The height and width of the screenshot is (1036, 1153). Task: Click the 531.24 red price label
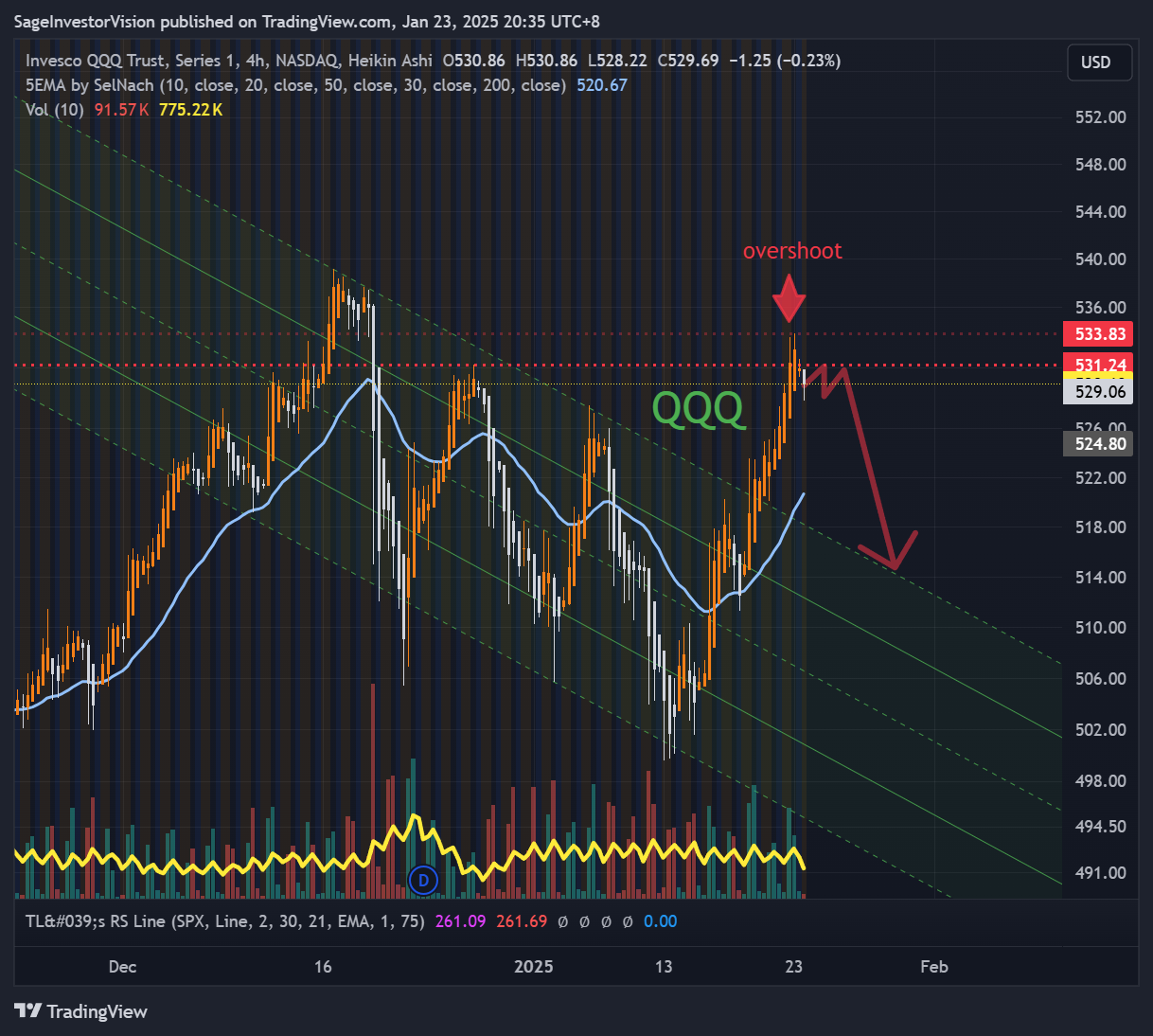(x=1098, y=365)
